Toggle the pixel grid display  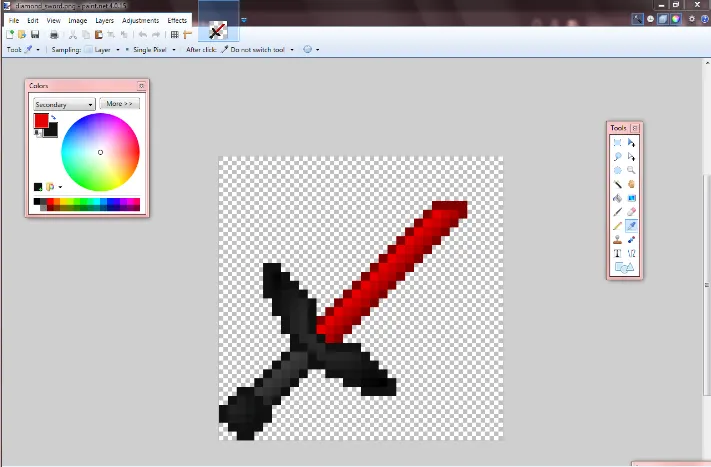(x=175, y=34)
